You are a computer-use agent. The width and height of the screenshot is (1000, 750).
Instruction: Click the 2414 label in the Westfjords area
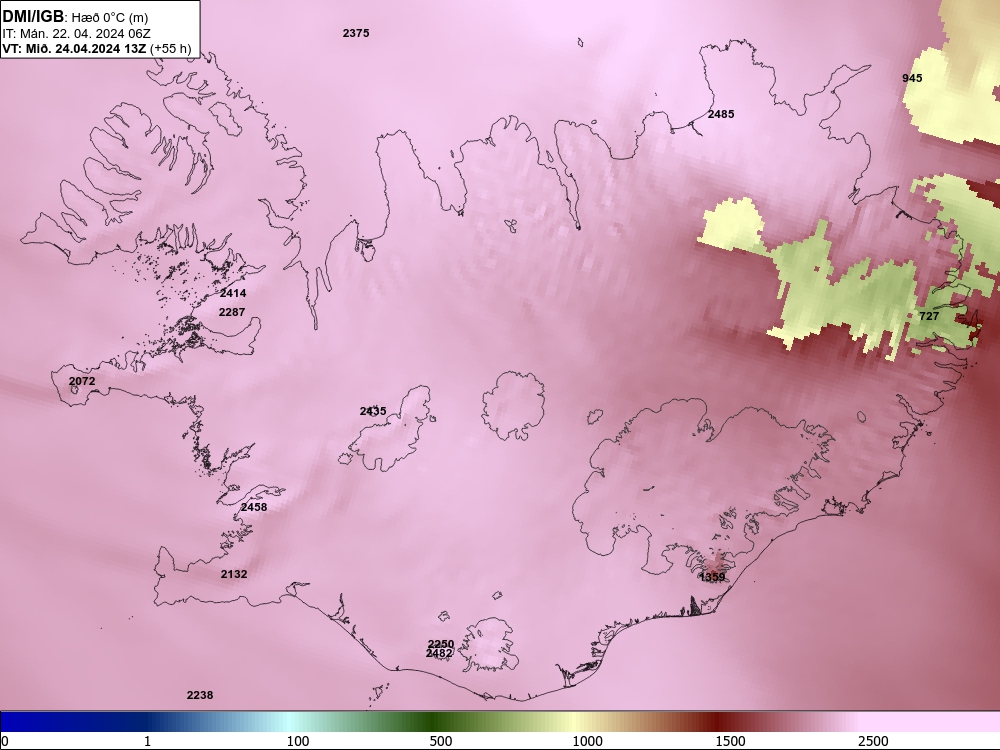pos(233,293)
